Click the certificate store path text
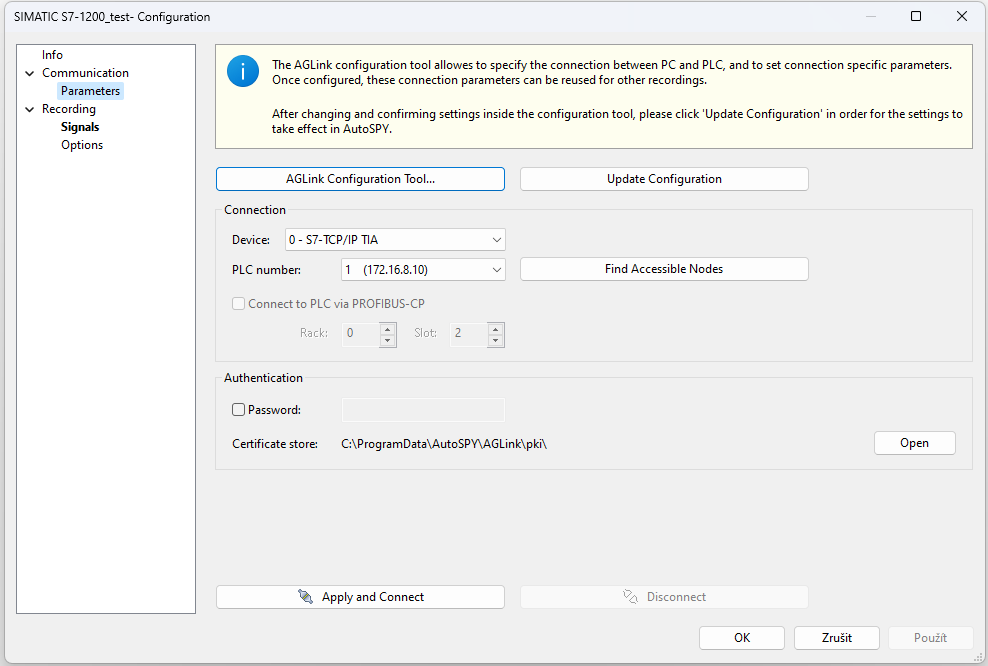988x666 pixels. [444, 444]
